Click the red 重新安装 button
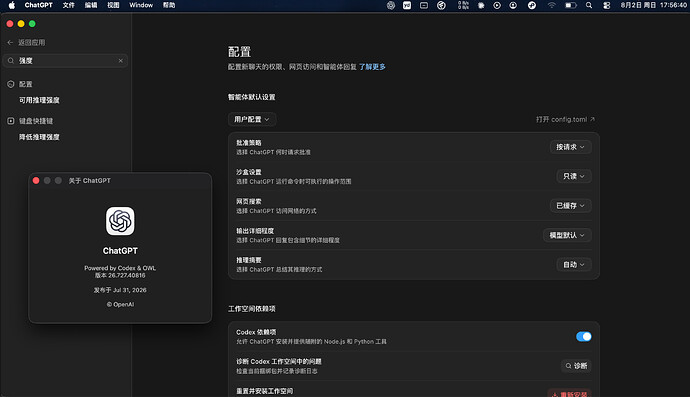Viewport: 690px width, 397px height. point(569,393)
